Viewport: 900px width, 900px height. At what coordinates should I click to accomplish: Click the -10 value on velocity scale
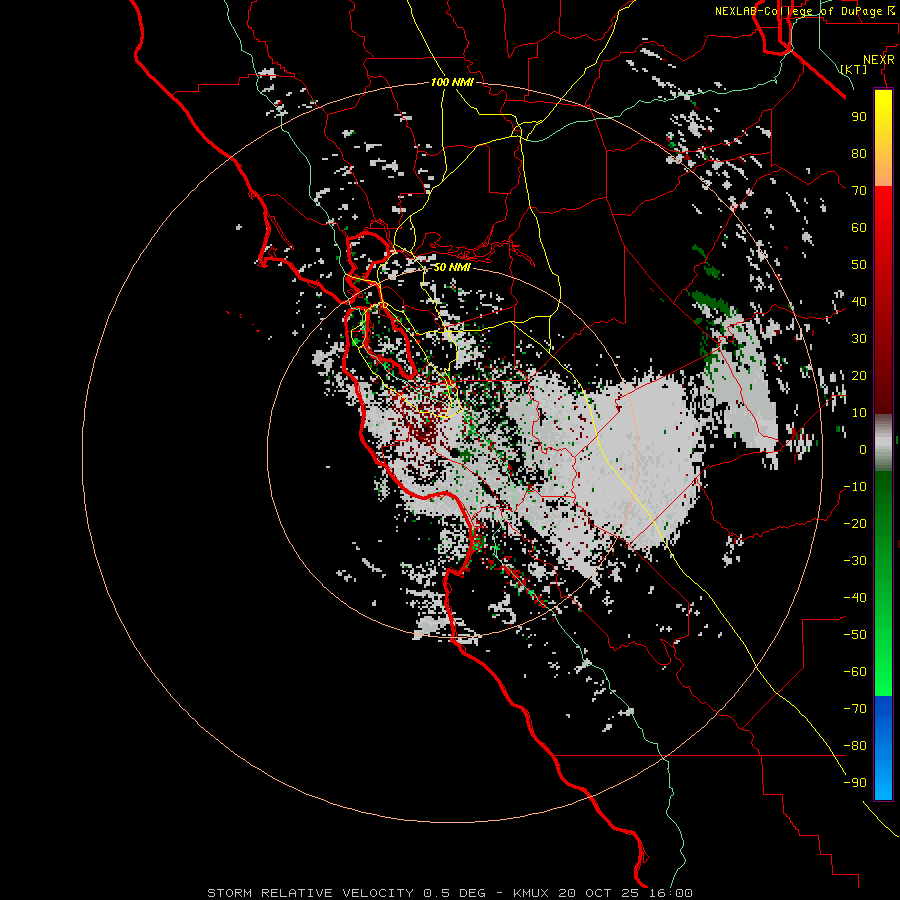coord(855,487)
